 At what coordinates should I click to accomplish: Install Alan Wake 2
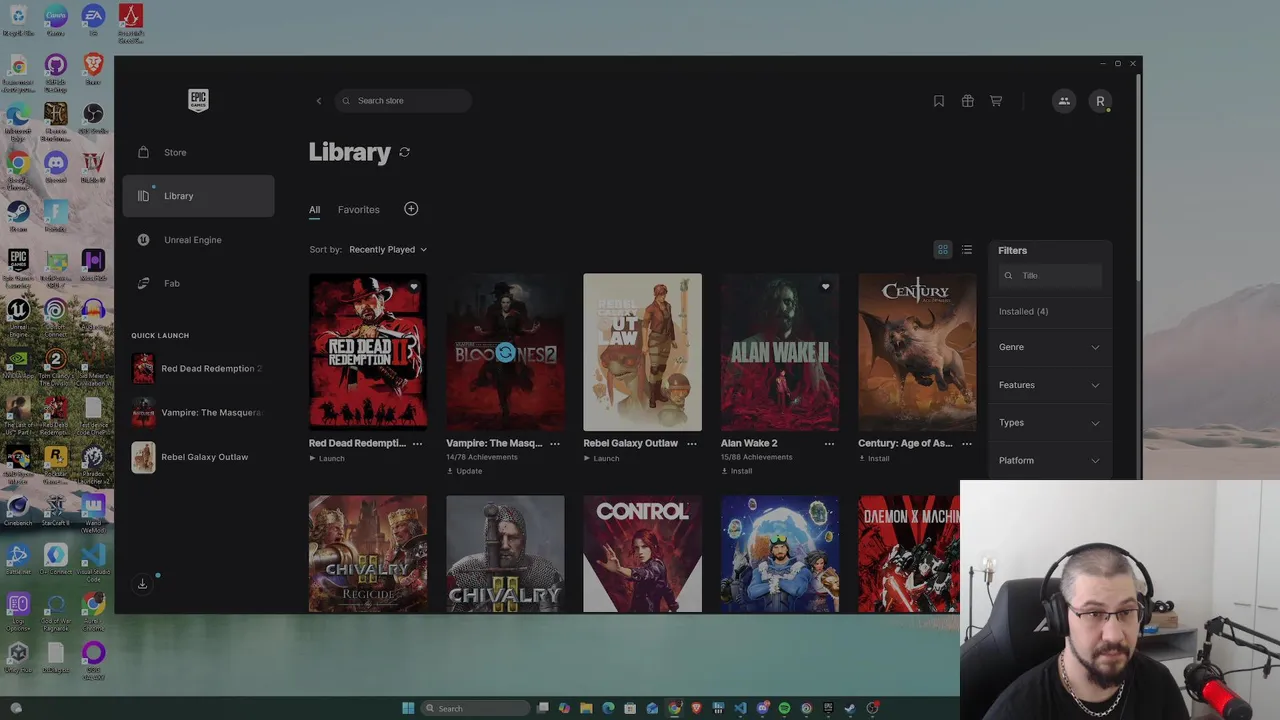[736, 471]
